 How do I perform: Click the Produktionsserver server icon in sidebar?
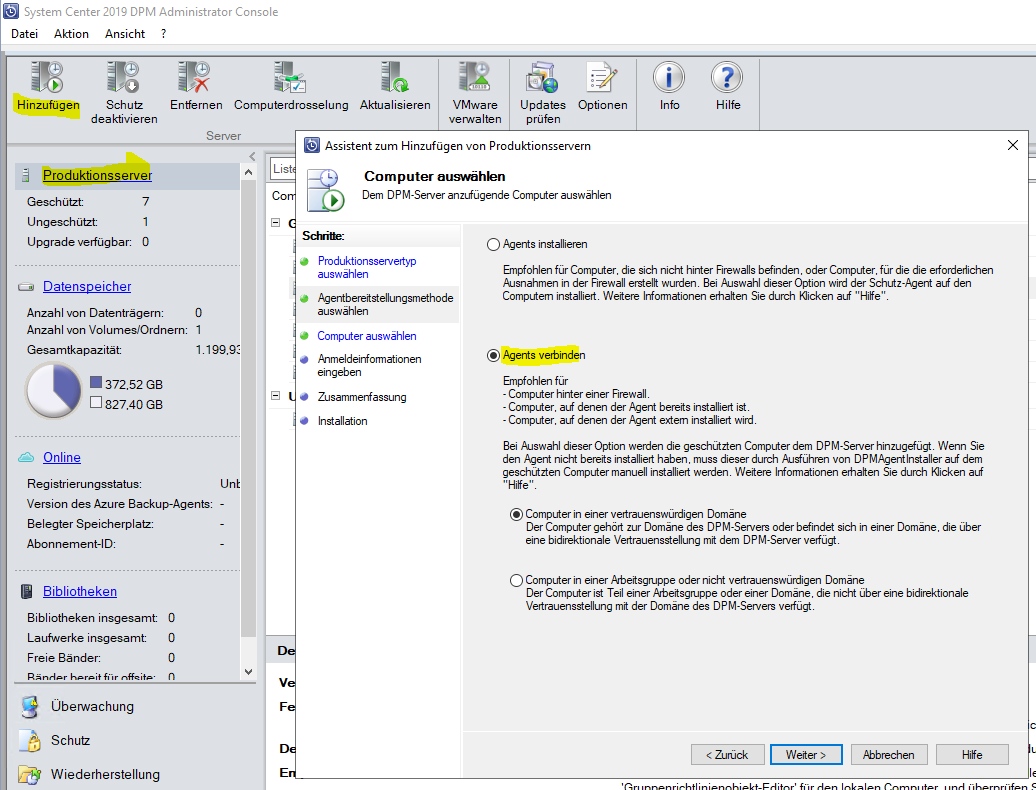[x=26, y=176]
